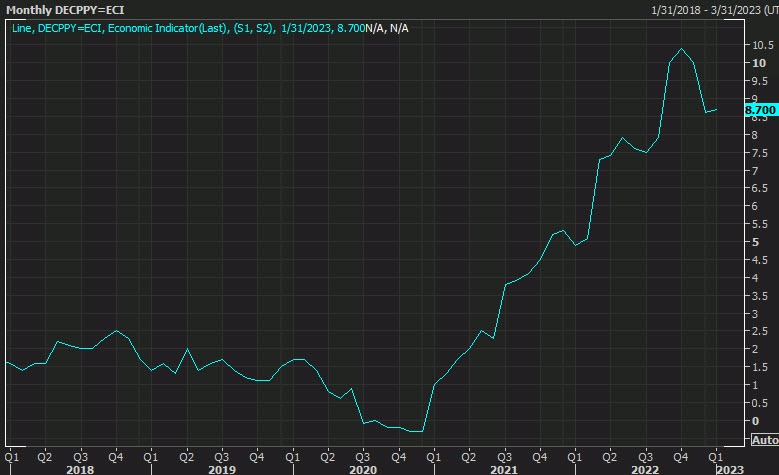
Task: Click the Monthly DECPPY=ECI chart title
Action: tap(65, 9)
